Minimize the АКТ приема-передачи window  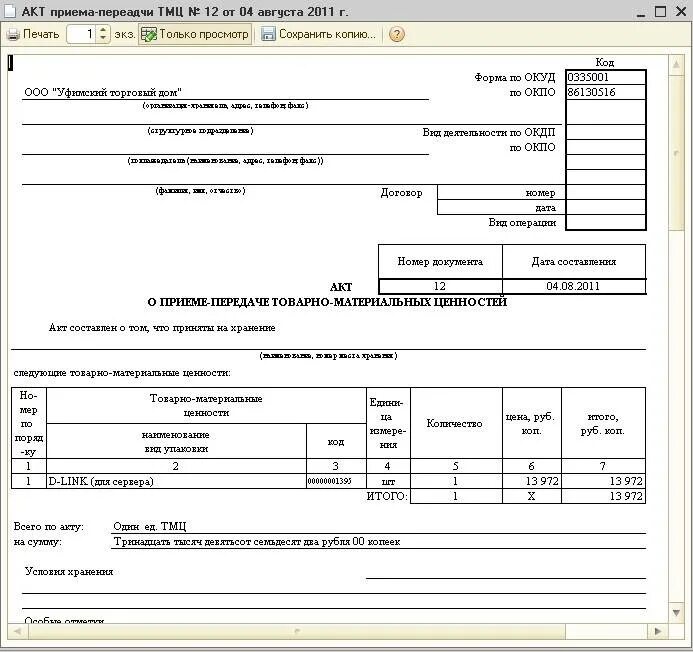click(x=641, y=12)
